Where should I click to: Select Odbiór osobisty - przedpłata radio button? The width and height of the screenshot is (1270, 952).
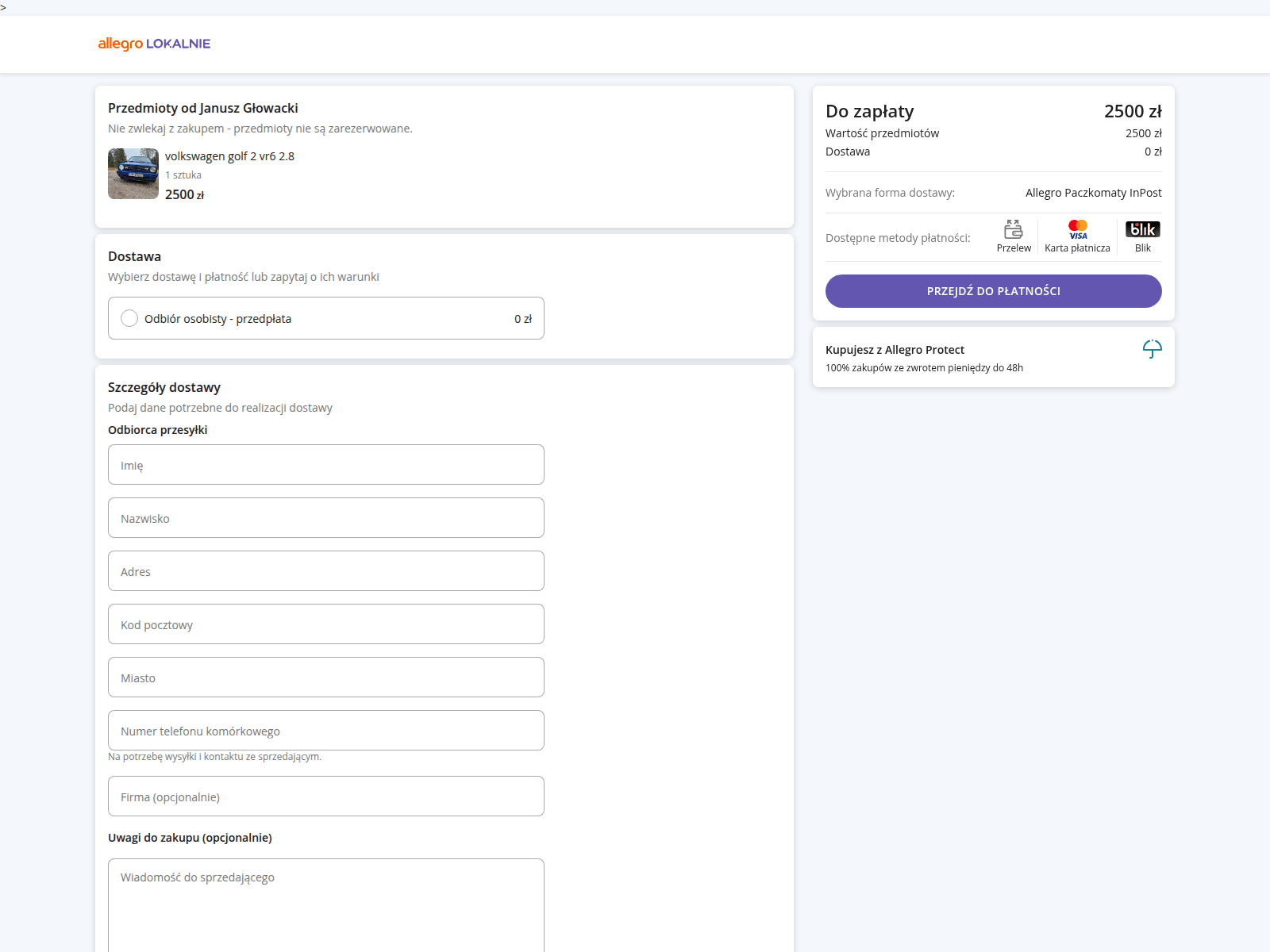click(x=129, y=318)
